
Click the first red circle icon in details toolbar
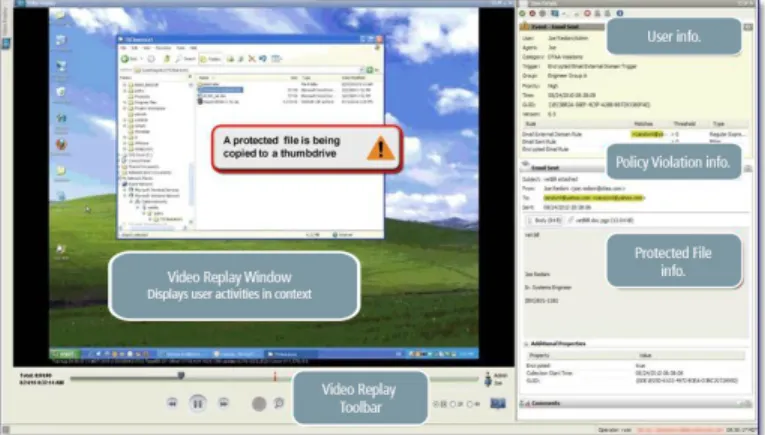pos(532,14)
